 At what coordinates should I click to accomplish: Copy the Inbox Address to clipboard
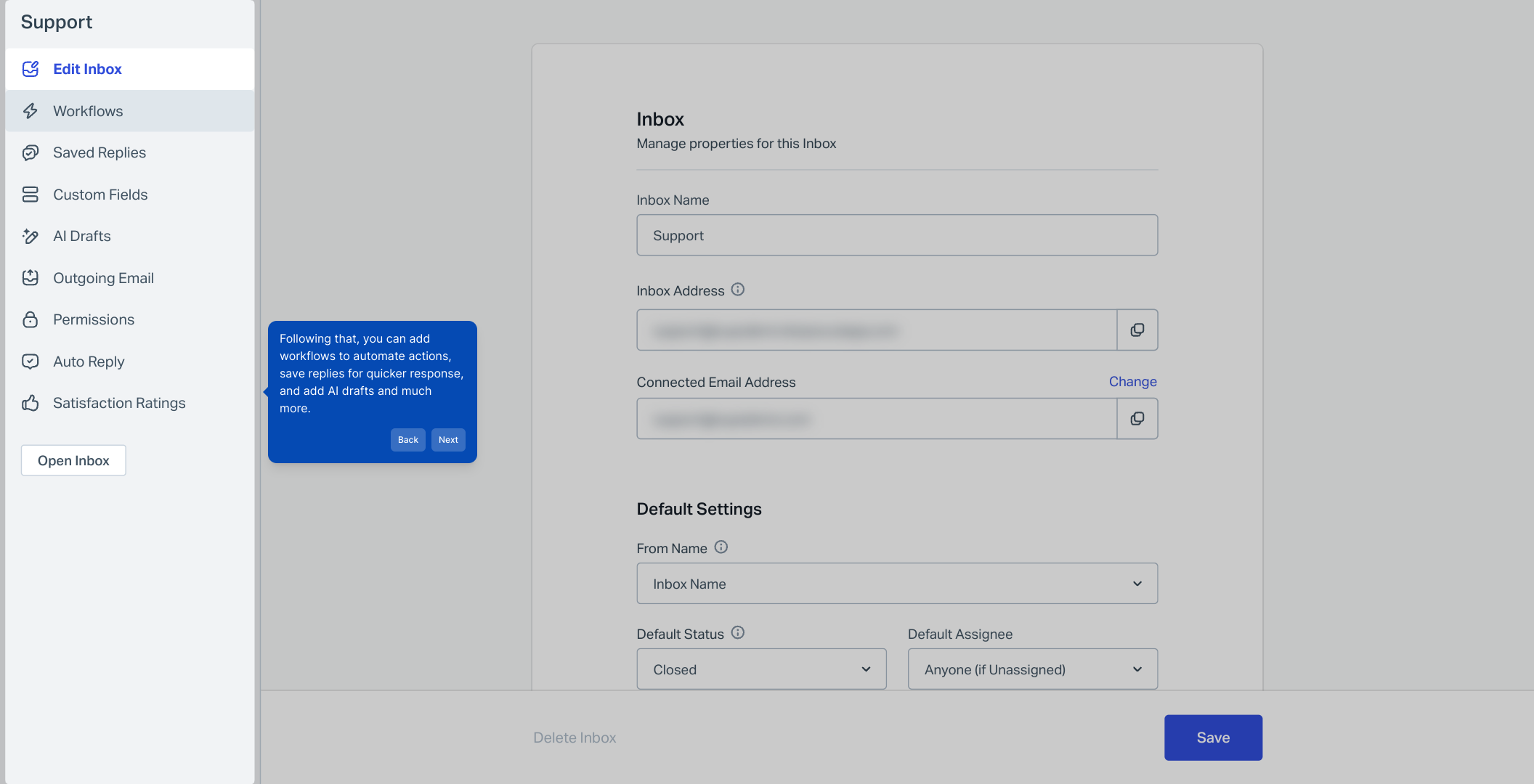(x=1137, y=330)
